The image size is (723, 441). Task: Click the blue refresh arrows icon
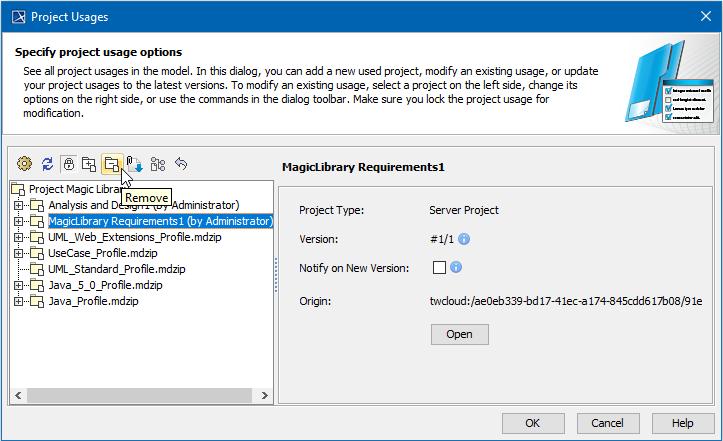(x=47, y=164)
